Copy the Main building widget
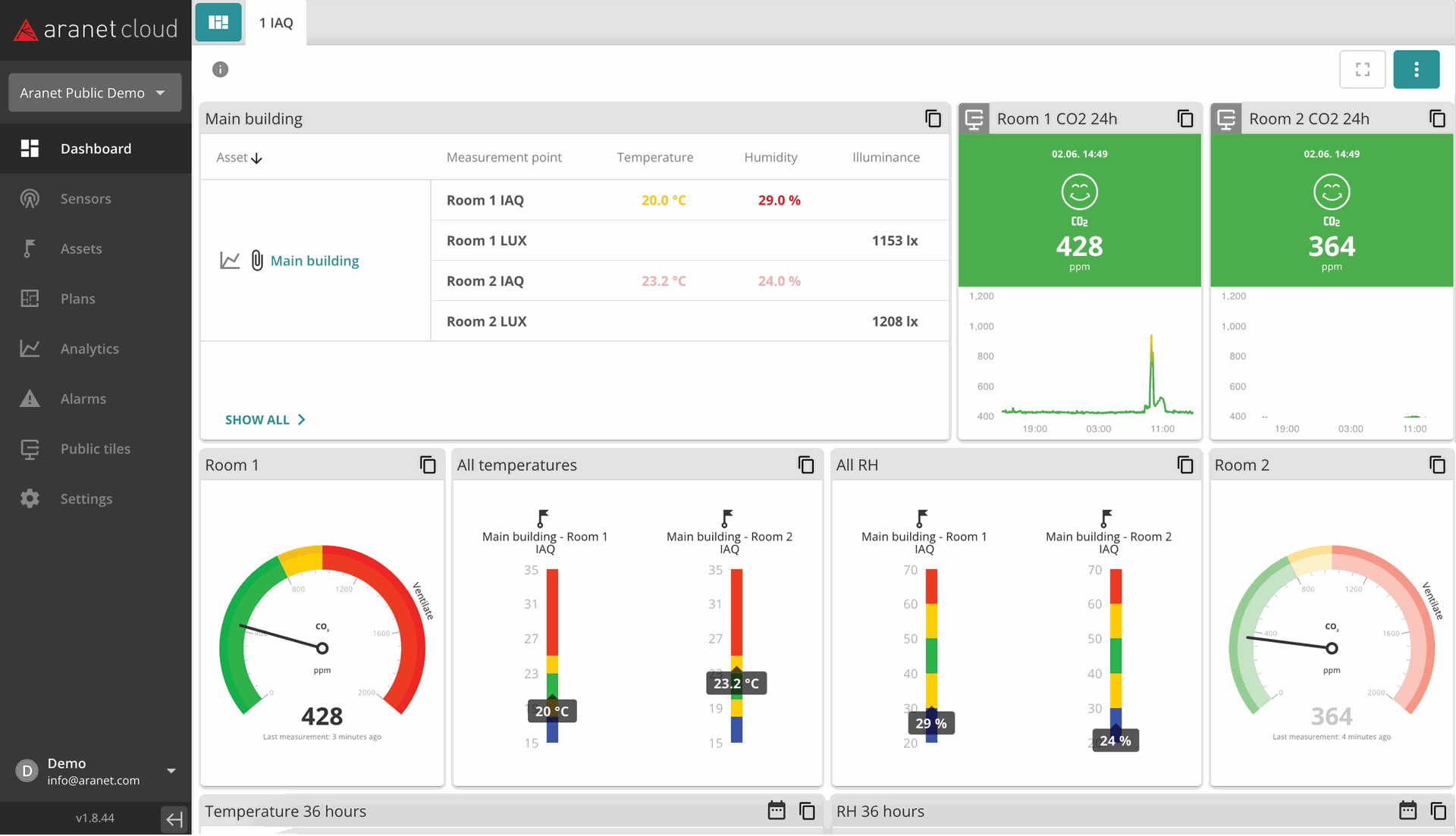 click(933, 119)
